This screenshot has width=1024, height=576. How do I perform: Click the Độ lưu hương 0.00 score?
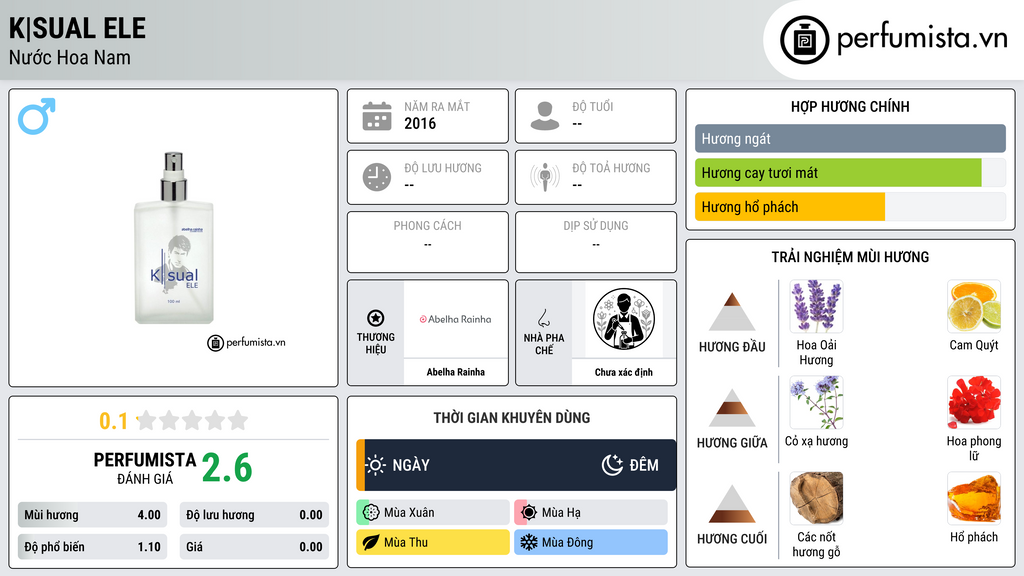point(254,515)
